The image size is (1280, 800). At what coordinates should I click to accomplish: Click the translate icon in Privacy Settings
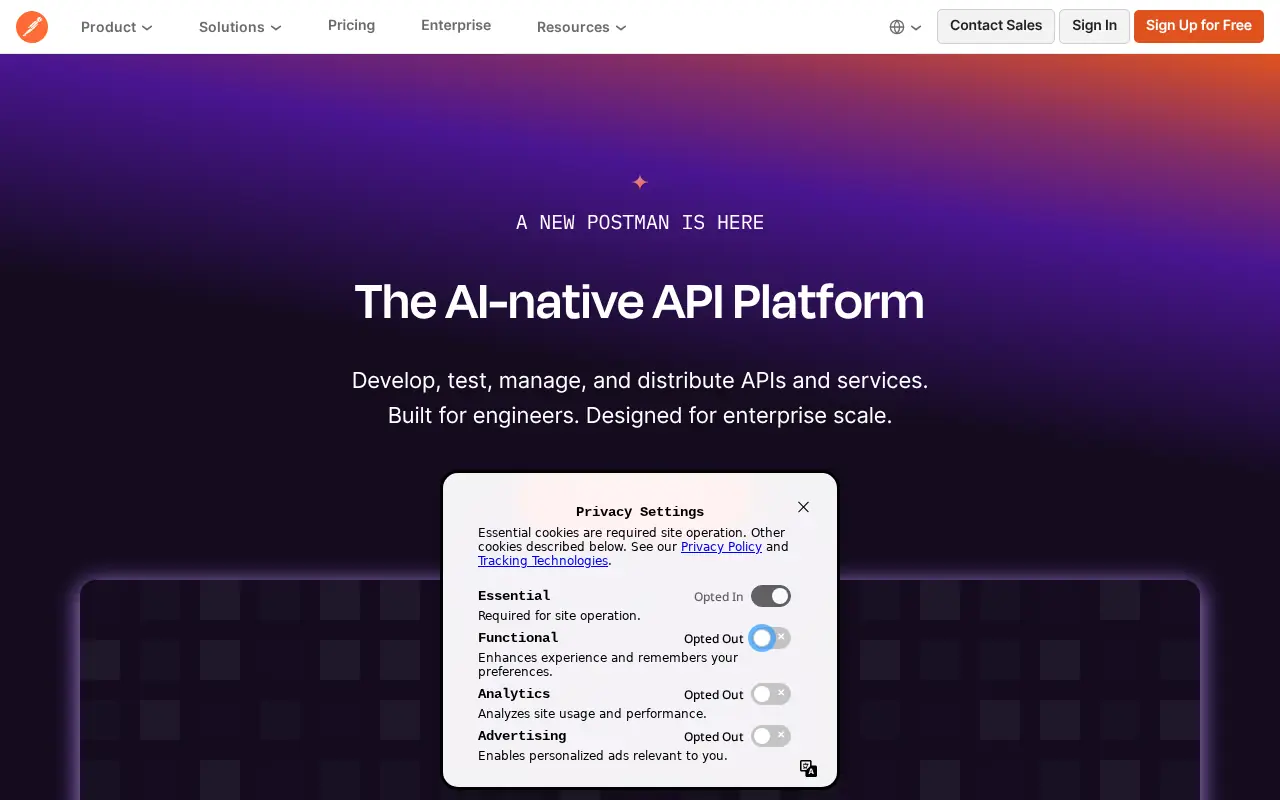point(808,768)
